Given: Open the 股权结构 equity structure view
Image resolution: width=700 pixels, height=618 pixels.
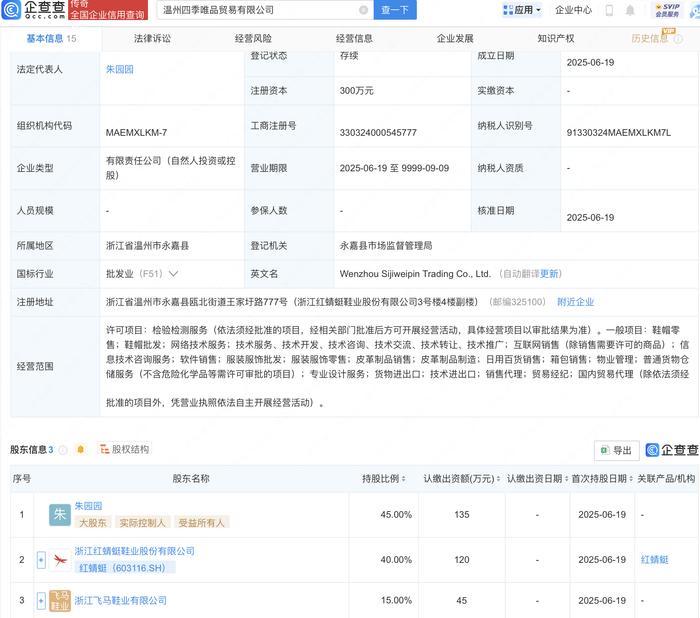Looking at the screenshot, I should [125, 449].
